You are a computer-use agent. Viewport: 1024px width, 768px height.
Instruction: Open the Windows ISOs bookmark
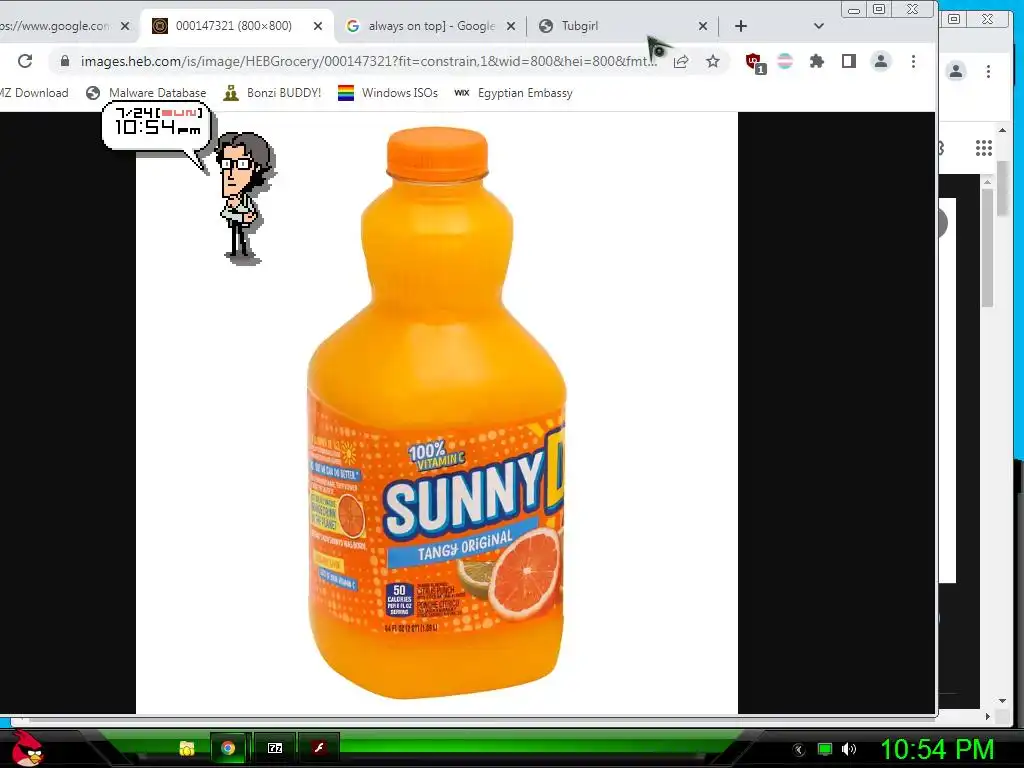[x=388, y=93]
